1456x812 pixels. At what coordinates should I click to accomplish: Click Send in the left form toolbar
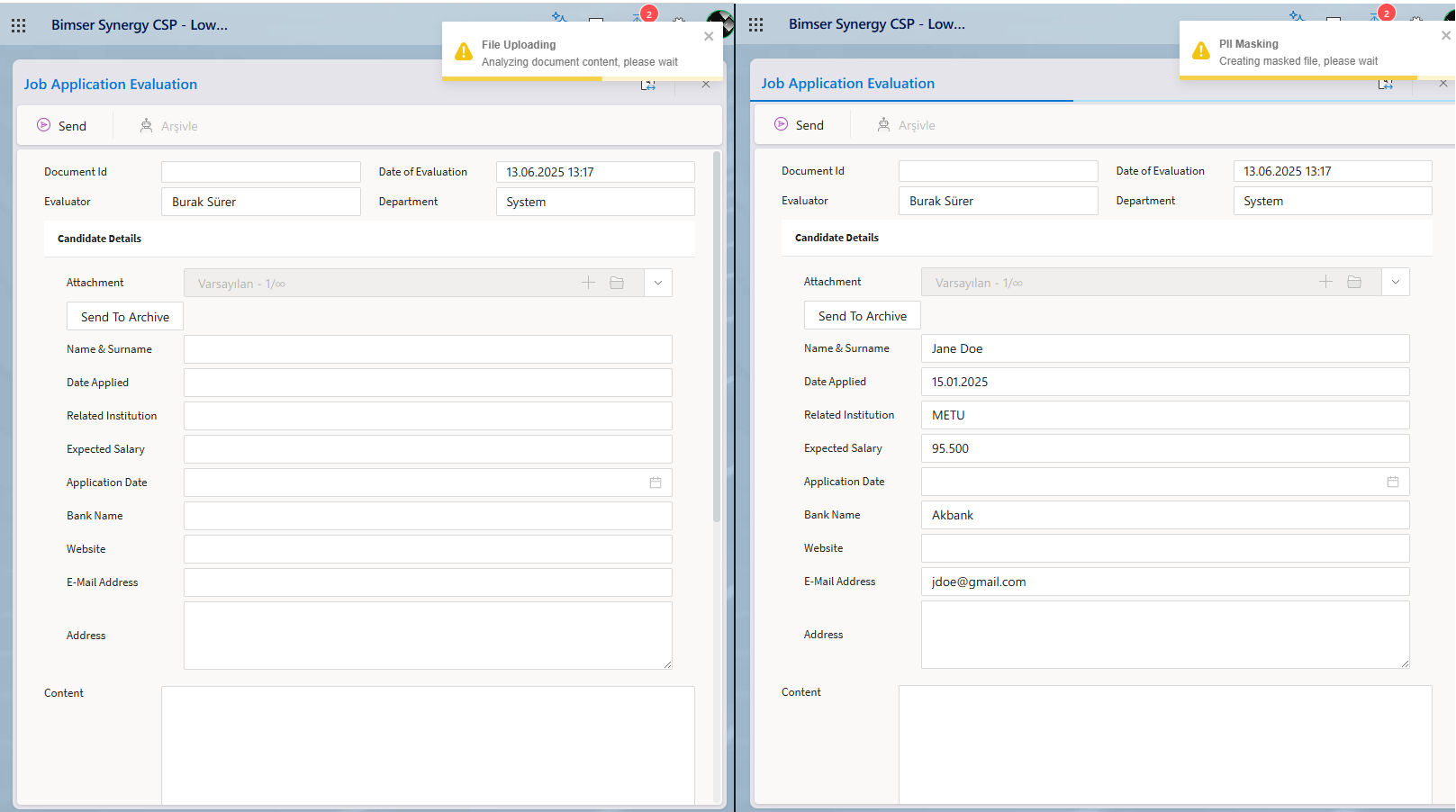tap(62, 126)
